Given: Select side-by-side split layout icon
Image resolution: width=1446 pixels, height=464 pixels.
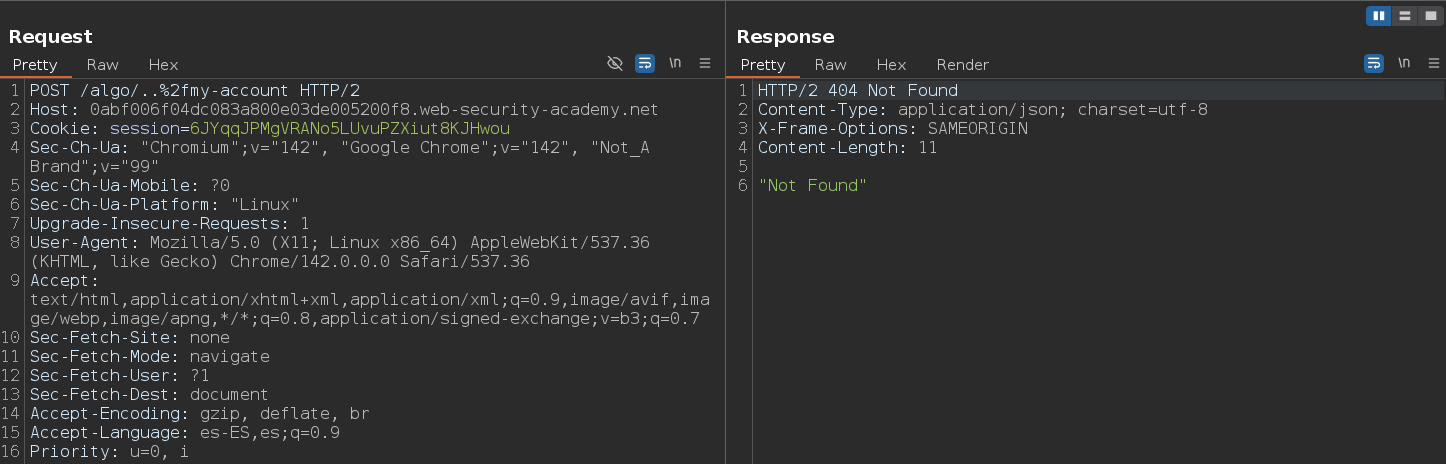Looking at the screenshot, I should coord(1379,16).
